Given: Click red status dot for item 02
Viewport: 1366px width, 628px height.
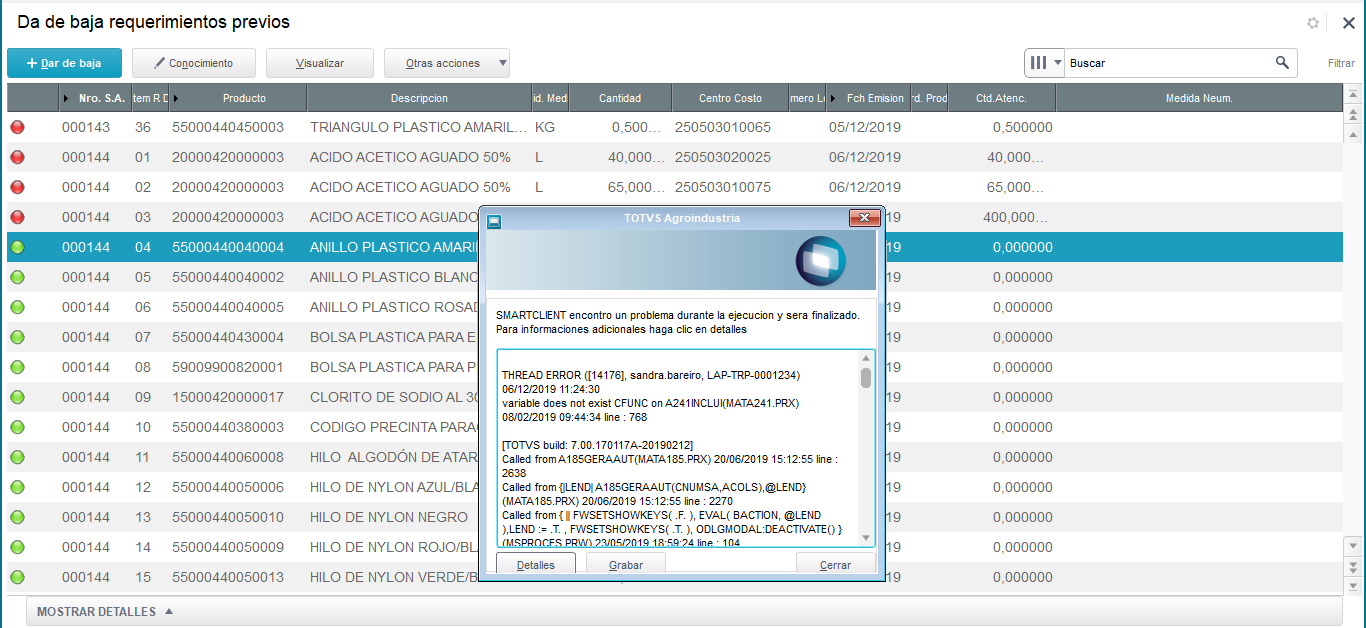Looking at the screenshot, I should point(17,187).
